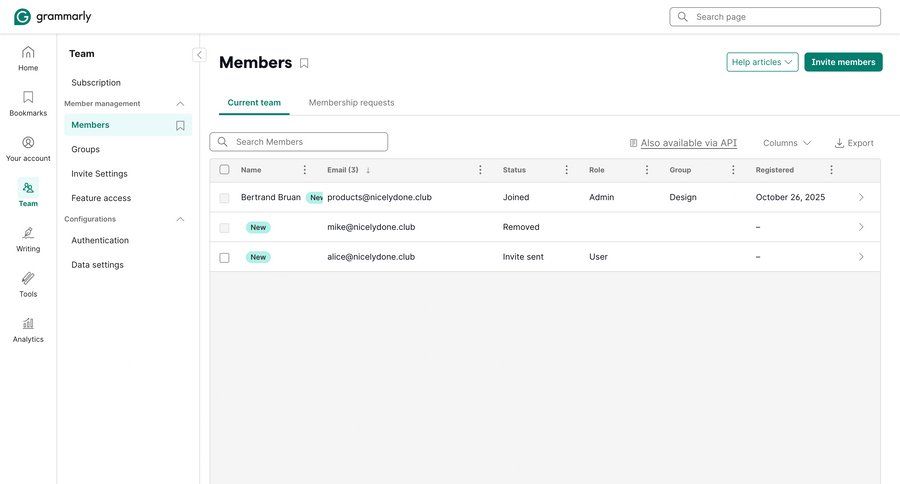This screenshot has width=900, height=484.
Task: Click New badge in mike row
Action: click(258, 227)
